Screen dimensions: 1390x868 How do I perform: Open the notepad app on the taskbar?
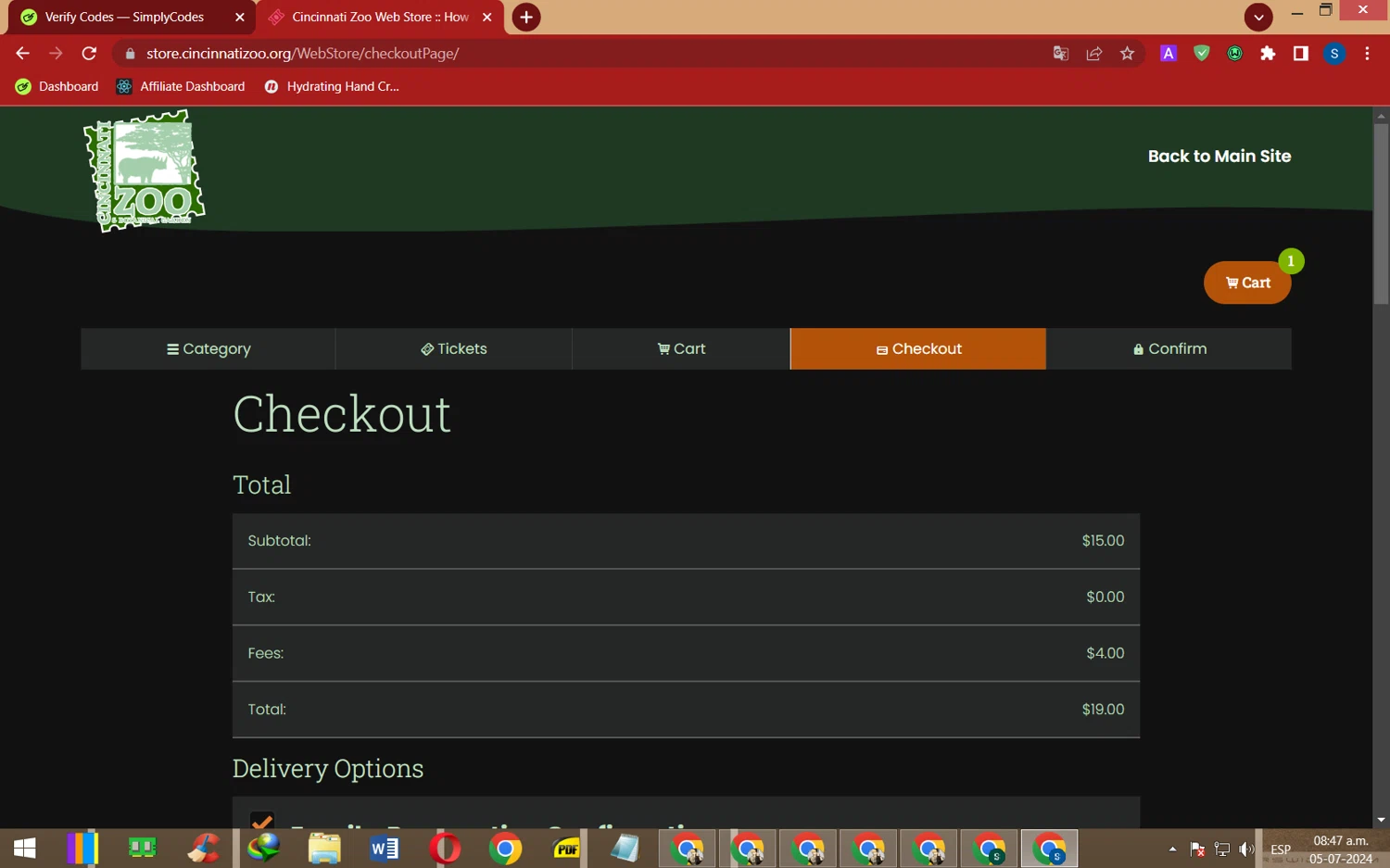(x=625, y=849)
